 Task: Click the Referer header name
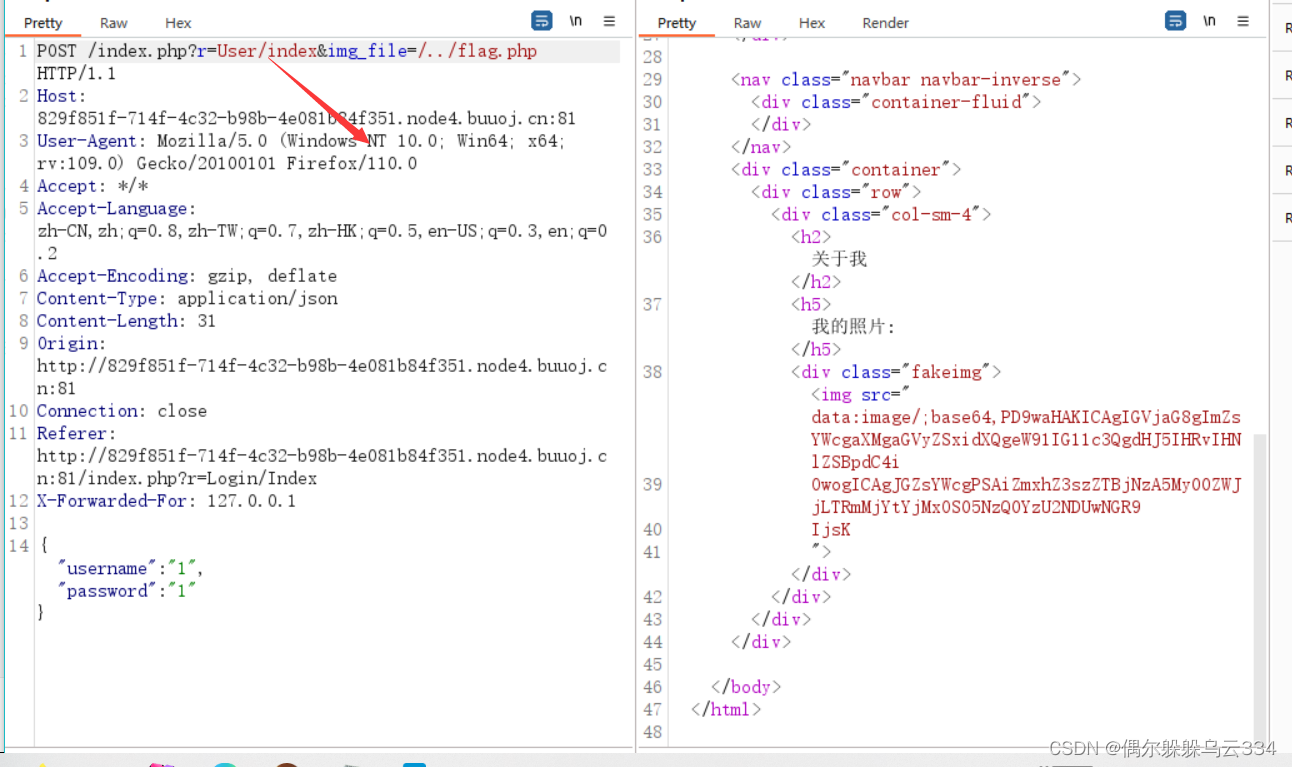[76, 434]
